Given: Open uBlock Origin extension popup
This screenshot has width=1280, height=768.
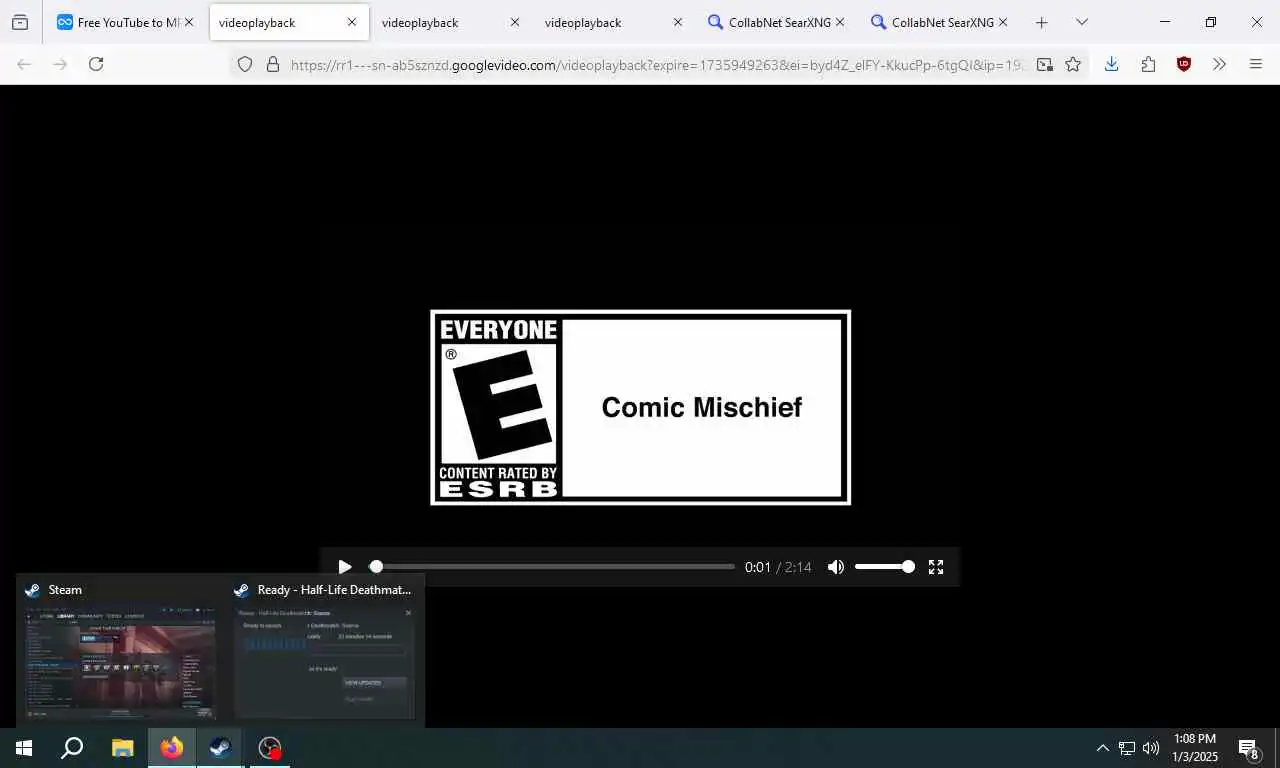Looking at the screenshot, I should click(1184, 64).
